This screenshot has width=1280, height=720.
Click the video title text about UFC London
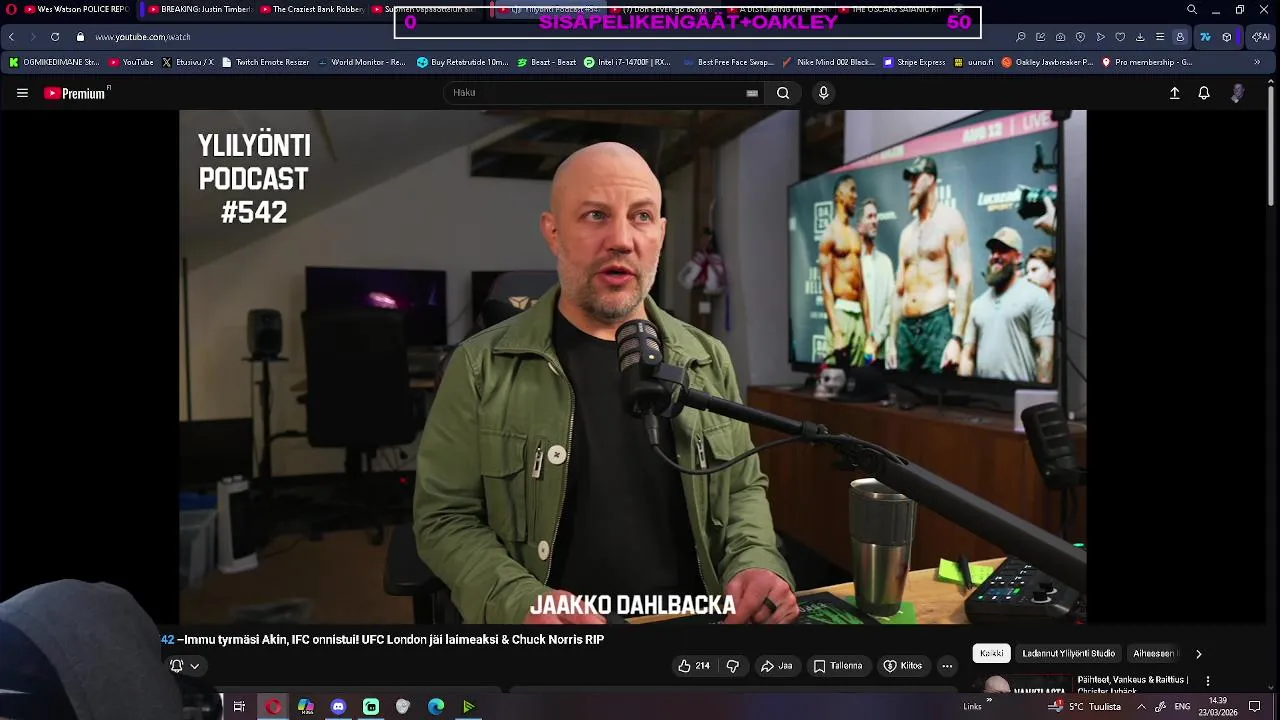[383, 640]
